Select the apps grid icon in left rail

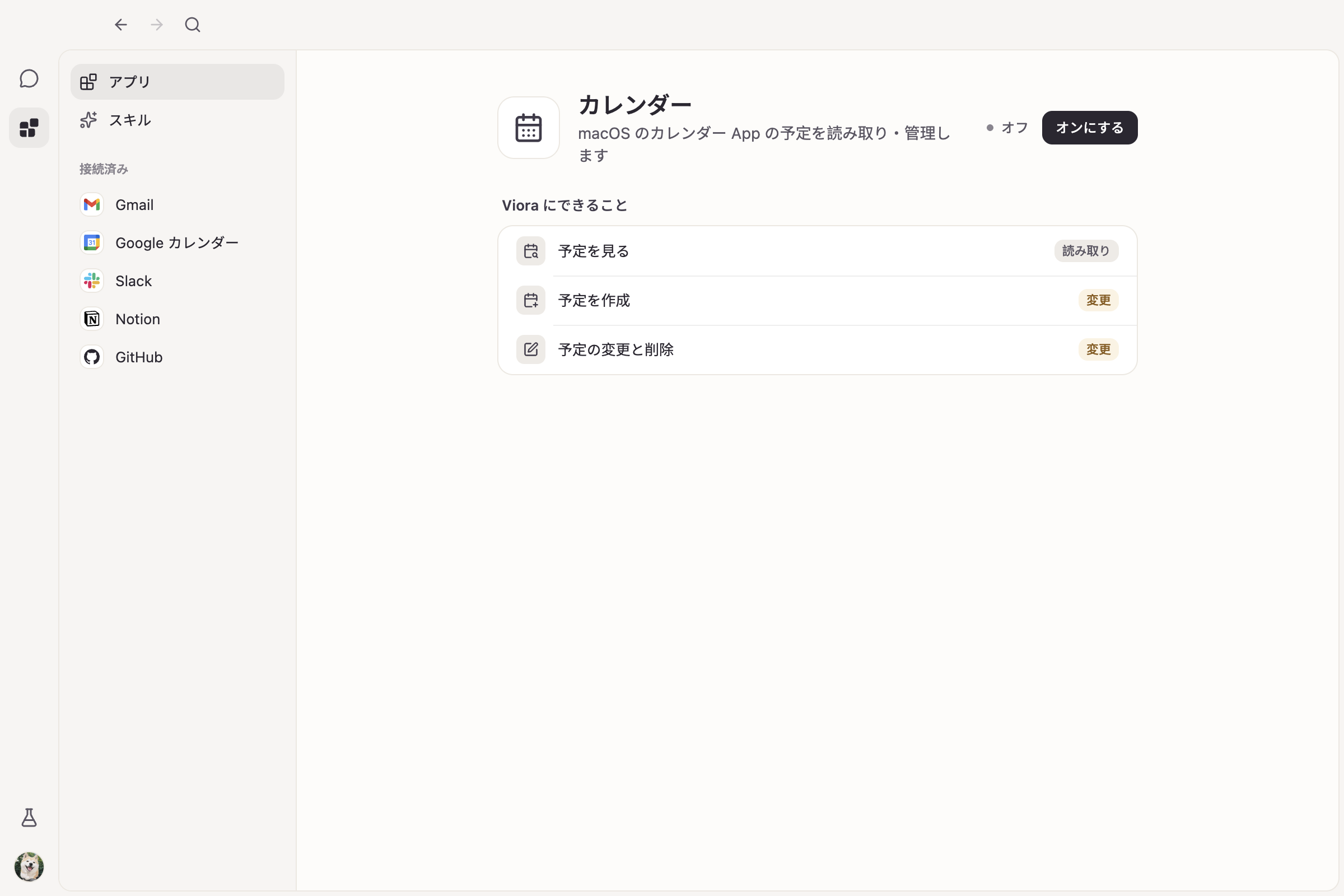(x=29, y=128)
